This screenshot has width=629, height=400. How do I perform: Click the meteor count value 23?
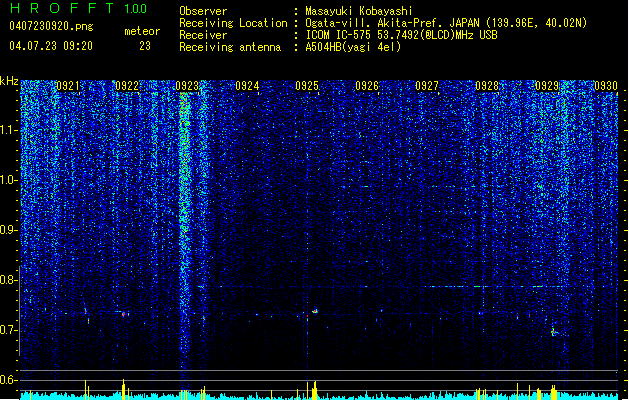(145, 46)
